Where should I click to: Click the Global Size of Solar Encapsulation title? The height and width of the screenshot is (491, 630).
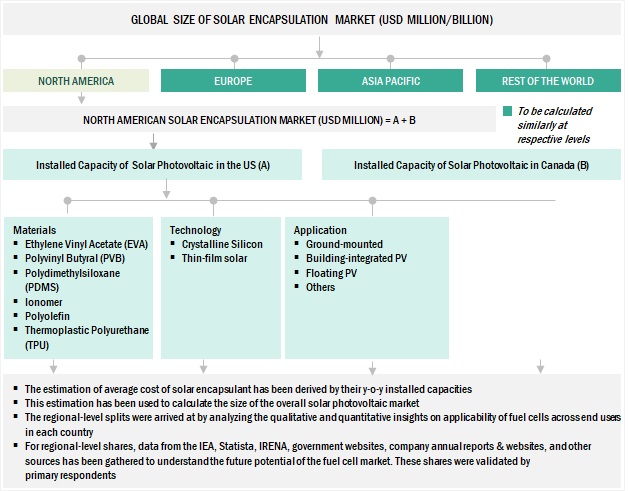[x=312, y=20]
